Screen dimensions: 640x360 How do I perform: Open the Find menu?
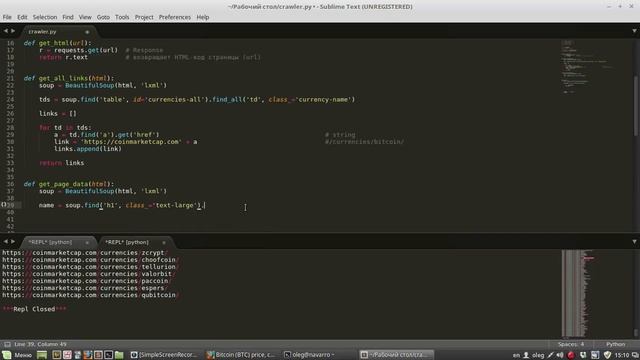68,17
